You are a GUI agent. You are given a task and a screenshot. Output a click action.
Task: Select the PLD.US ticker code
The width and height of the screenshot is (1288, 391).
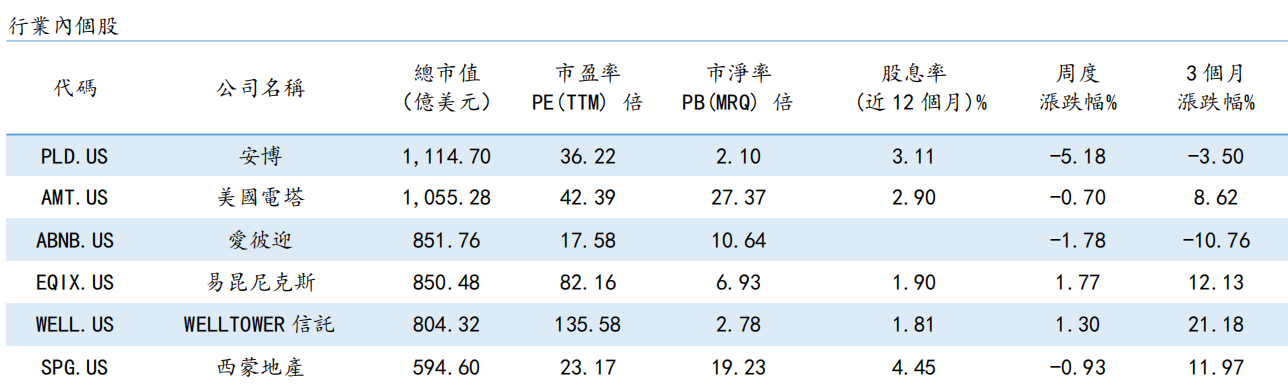pyautogui.click(x=75, y=156)
